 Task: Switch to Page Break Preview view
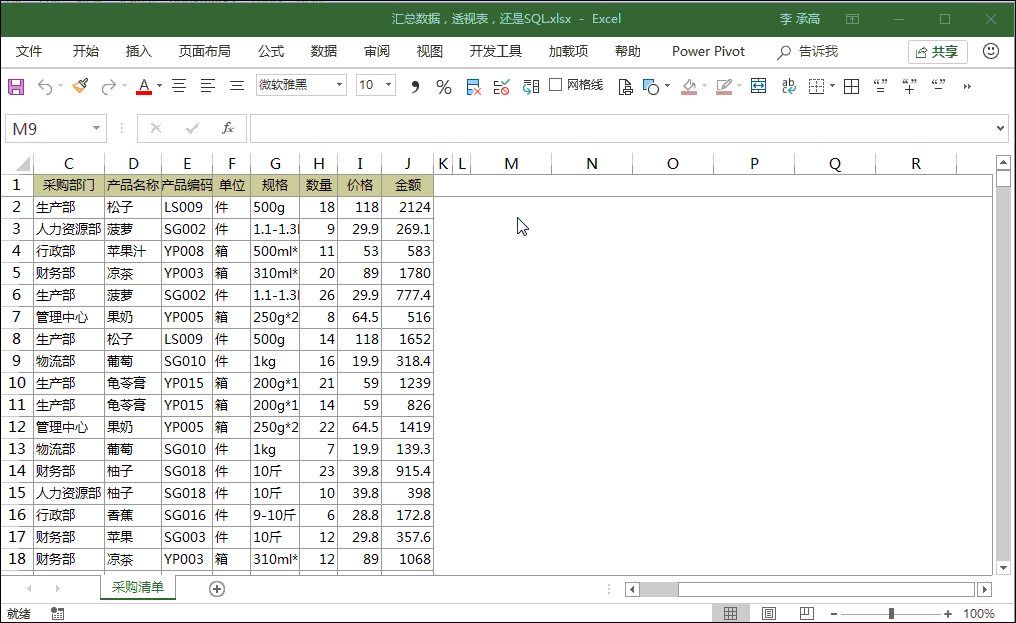(x=807, y=613)
